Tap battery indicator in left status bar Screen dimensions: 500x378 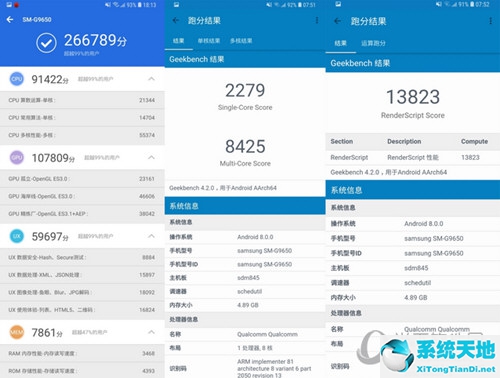pyautogui.click(x=139, y=5)
